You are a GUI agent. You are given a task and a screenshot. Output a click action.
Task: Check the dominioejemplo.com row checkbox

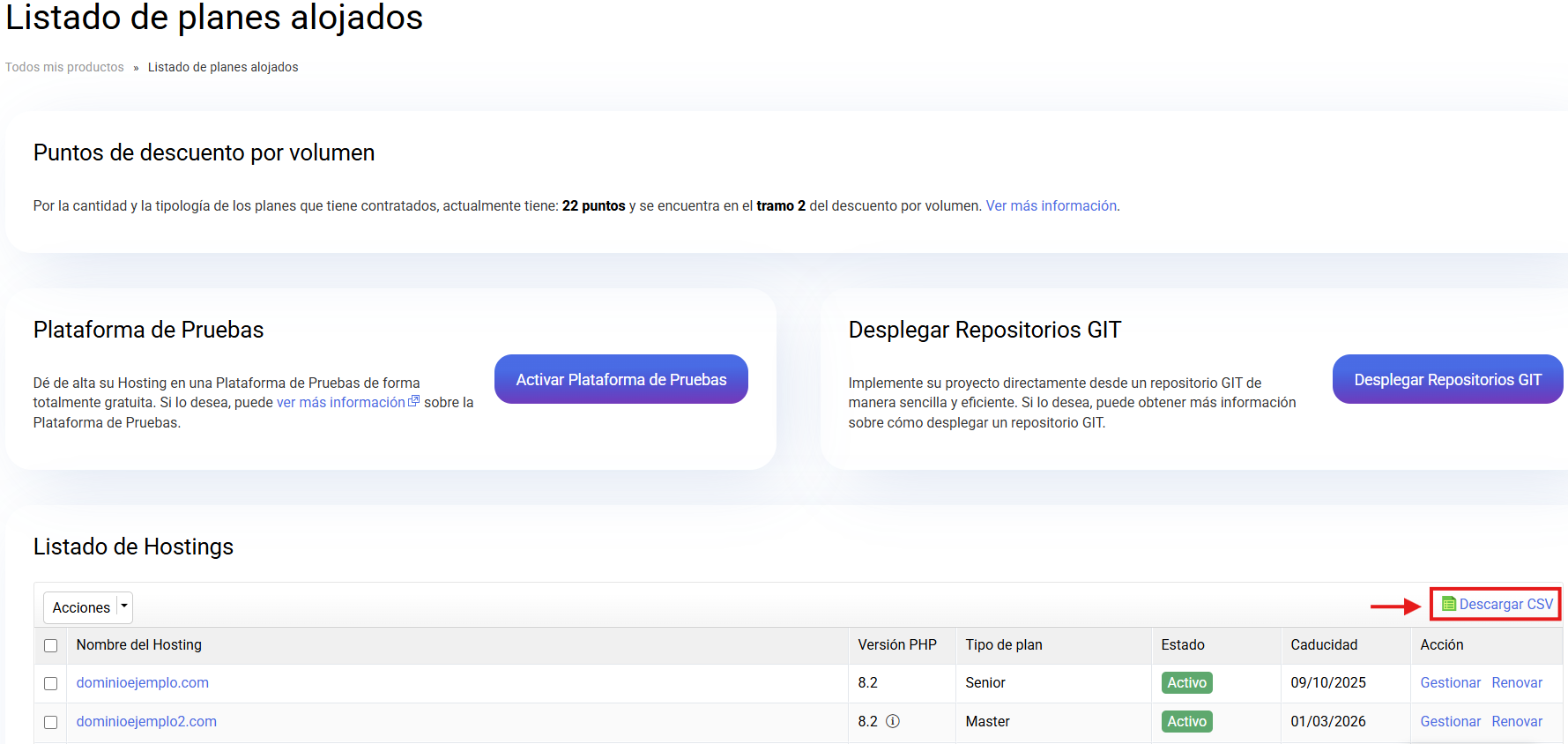click(x=51, y=683)
